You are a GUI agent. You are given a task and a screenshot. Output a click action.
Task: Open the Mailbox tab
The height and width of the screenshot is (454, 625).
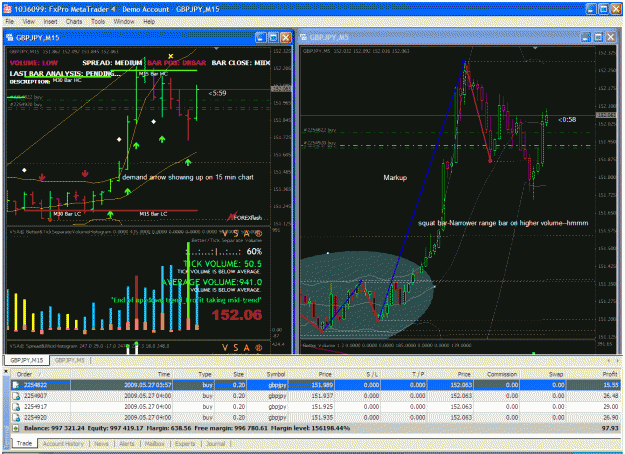pyautogui.click(x=154, y=444)
